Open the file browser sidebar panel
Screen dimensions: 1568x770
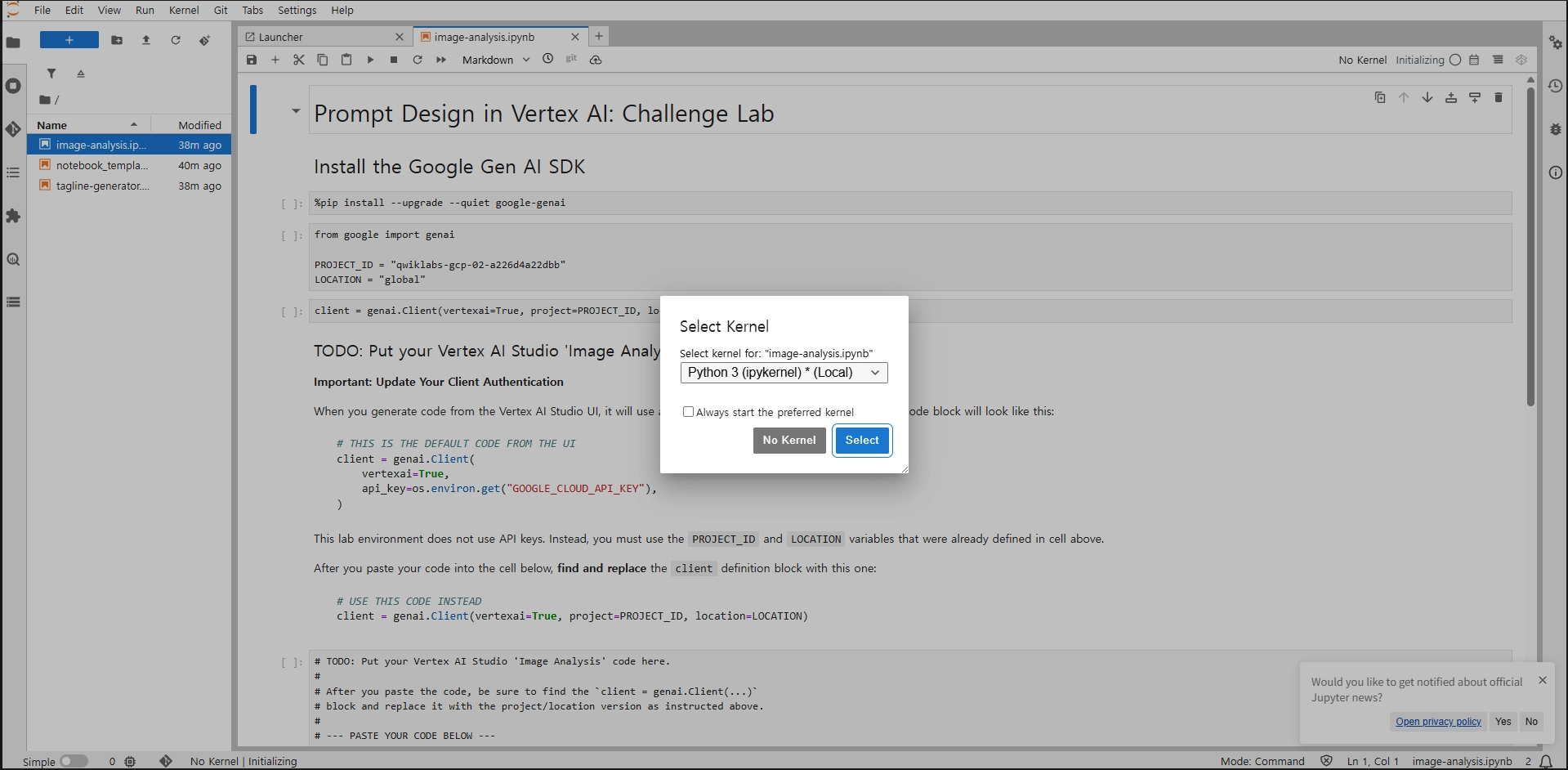[13, 43]
